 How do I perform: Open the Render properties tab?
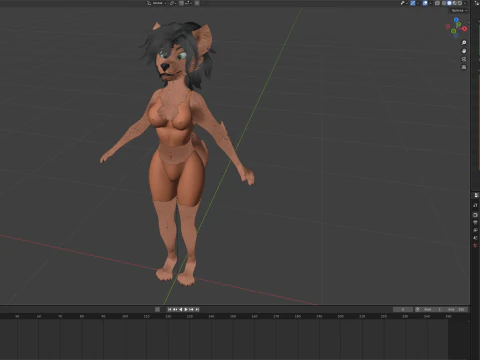point(475,215)
